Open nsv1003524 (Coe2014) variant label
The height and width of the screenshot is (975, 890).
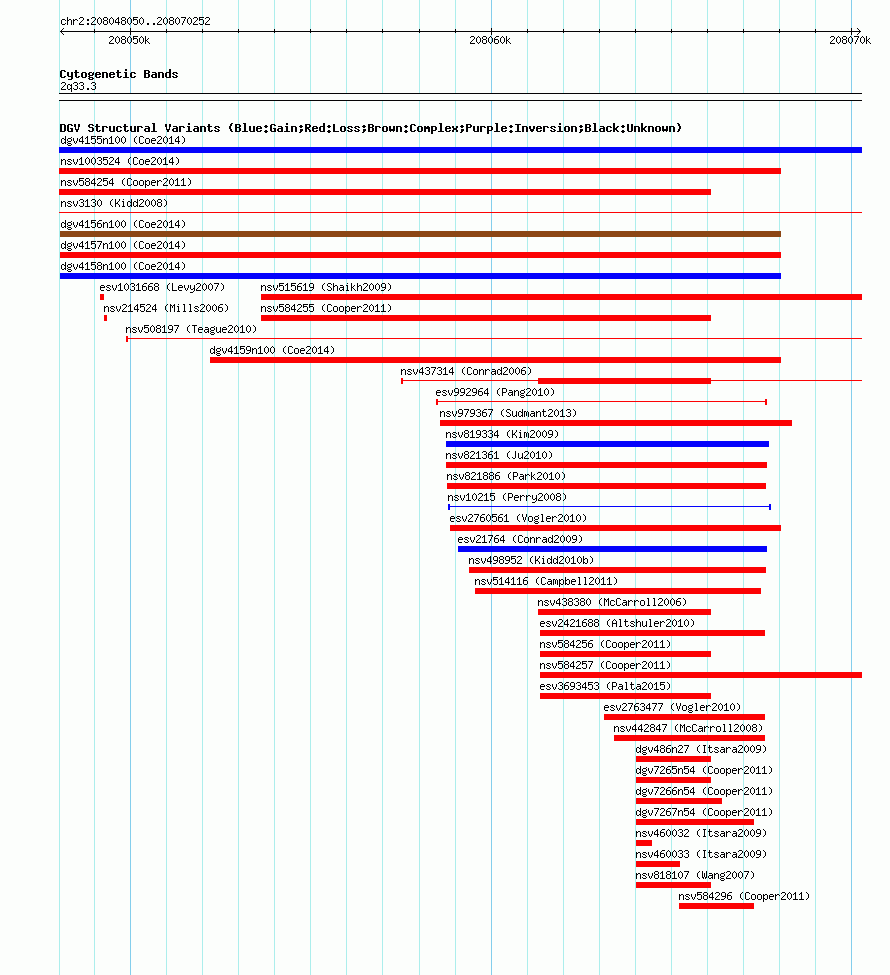pyautogui.click(x=120, y=162)
